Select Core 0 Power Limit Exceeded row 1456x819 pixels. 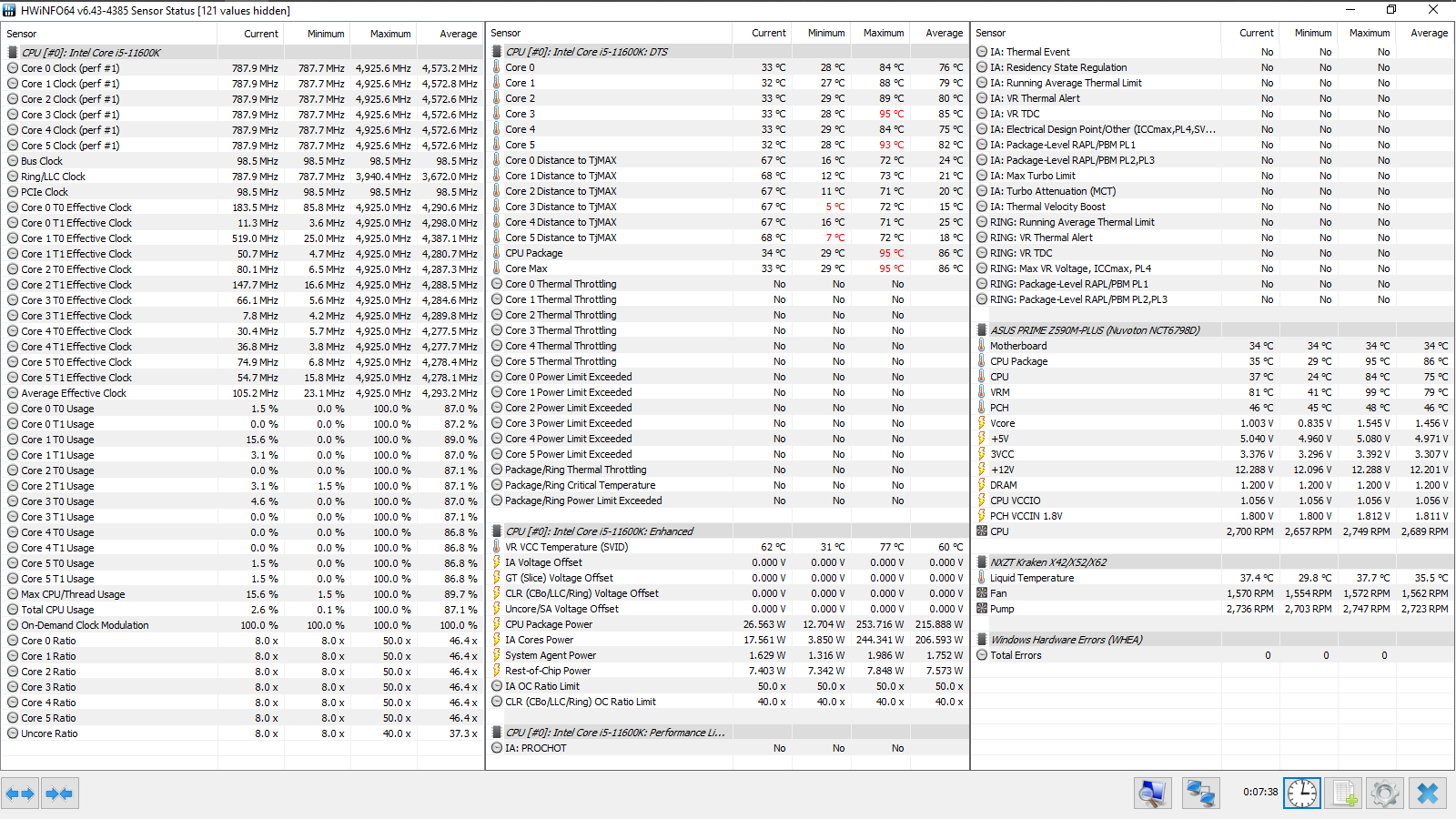pyautogui.click(x=727, y=377)
